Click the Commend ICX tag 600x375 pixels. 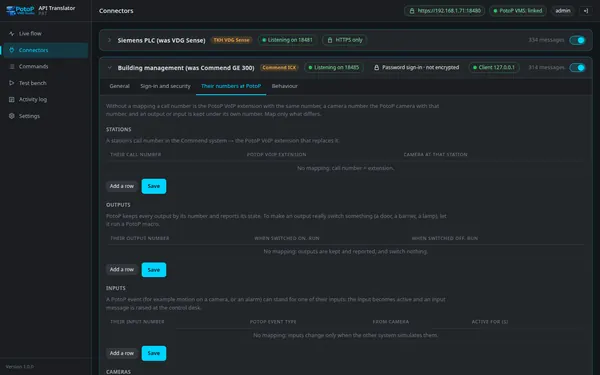(x=279, y=68)
